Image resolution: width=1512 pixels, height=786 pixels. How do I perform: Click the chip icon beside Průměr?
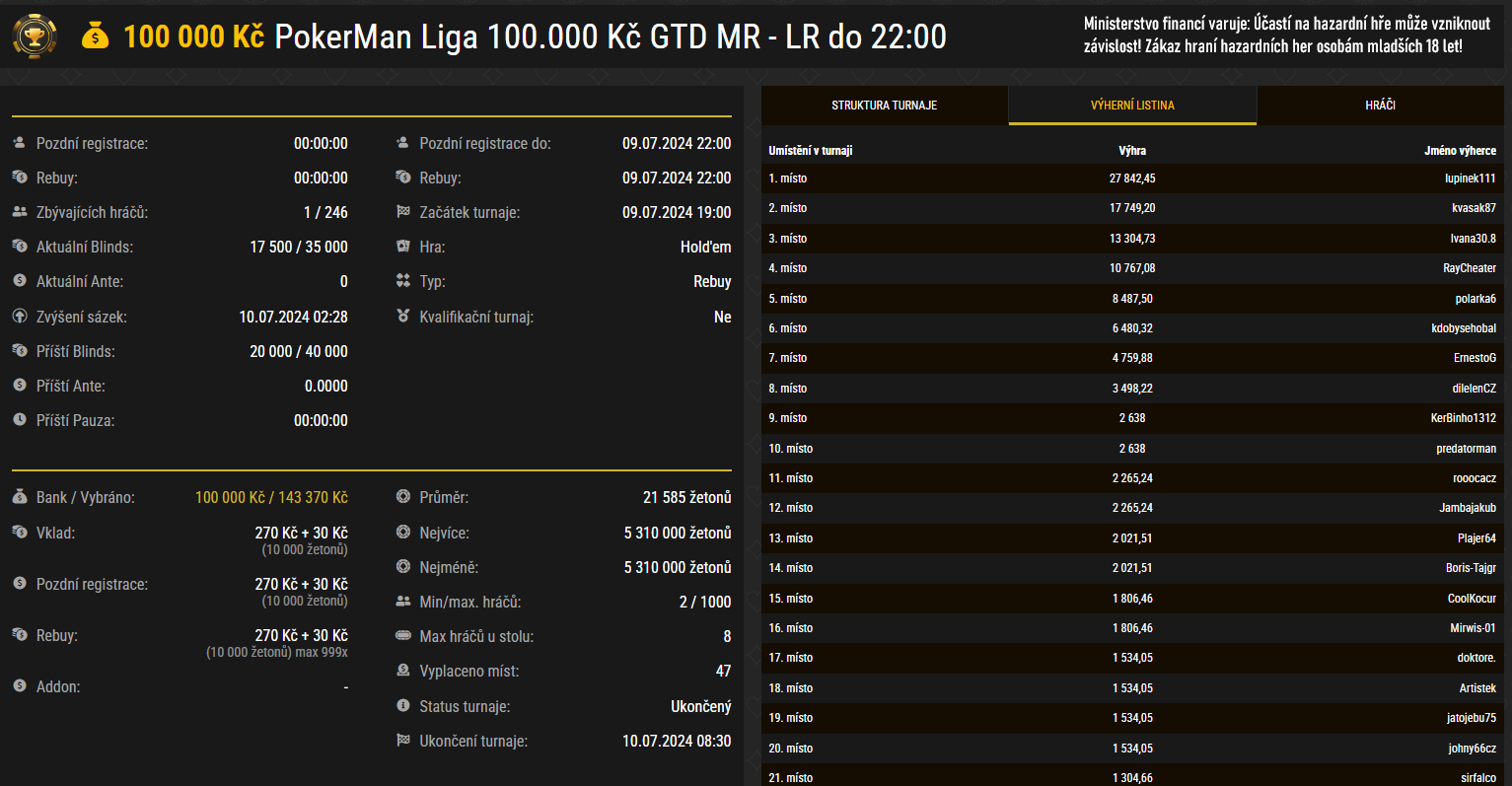[x=402, y=497]
